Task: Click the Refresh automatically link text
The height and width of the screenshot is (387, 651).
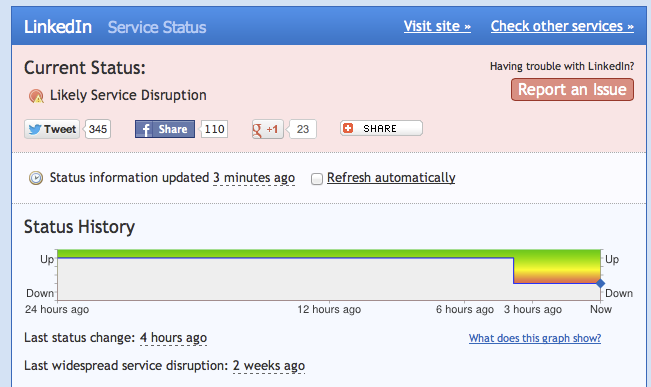Action: click(391, 178)
